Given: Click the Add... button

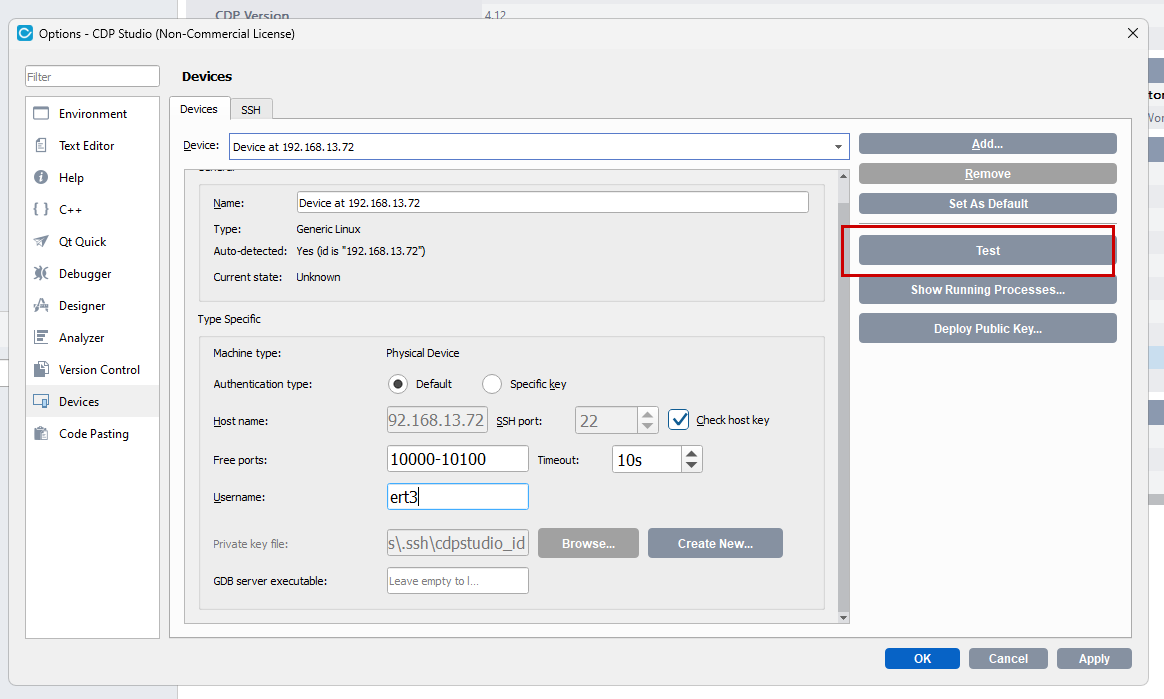Looking at the screenshot, I should 987,144.
